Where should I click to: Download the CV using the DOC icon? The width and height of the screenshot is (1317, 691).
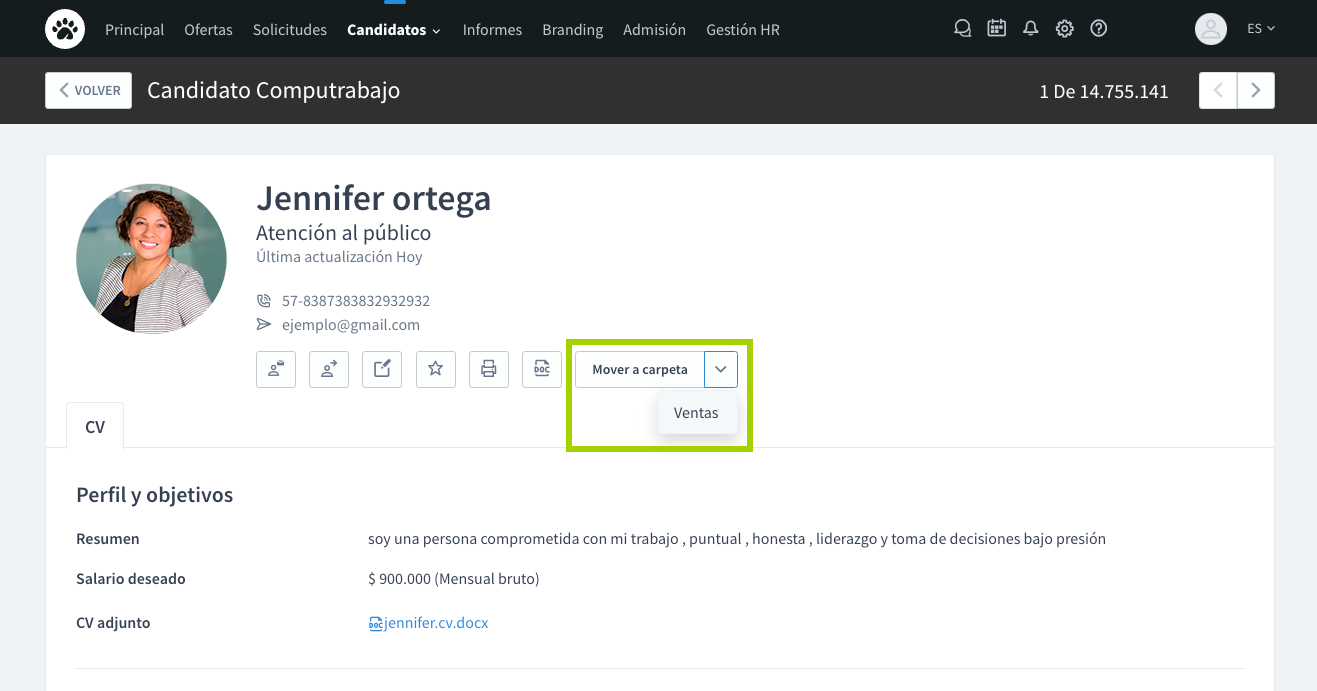coord(542,369)
